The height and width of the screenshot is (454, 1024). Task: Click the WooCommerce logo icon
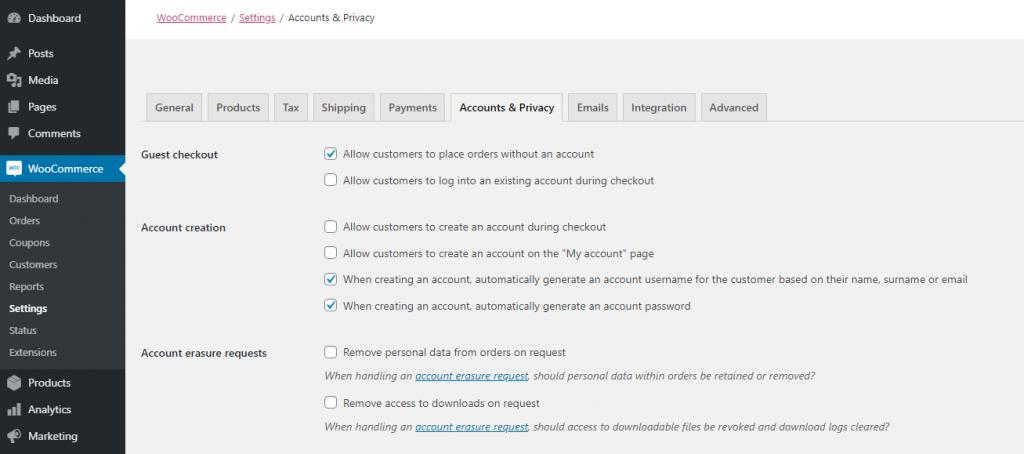coord(14,169)
